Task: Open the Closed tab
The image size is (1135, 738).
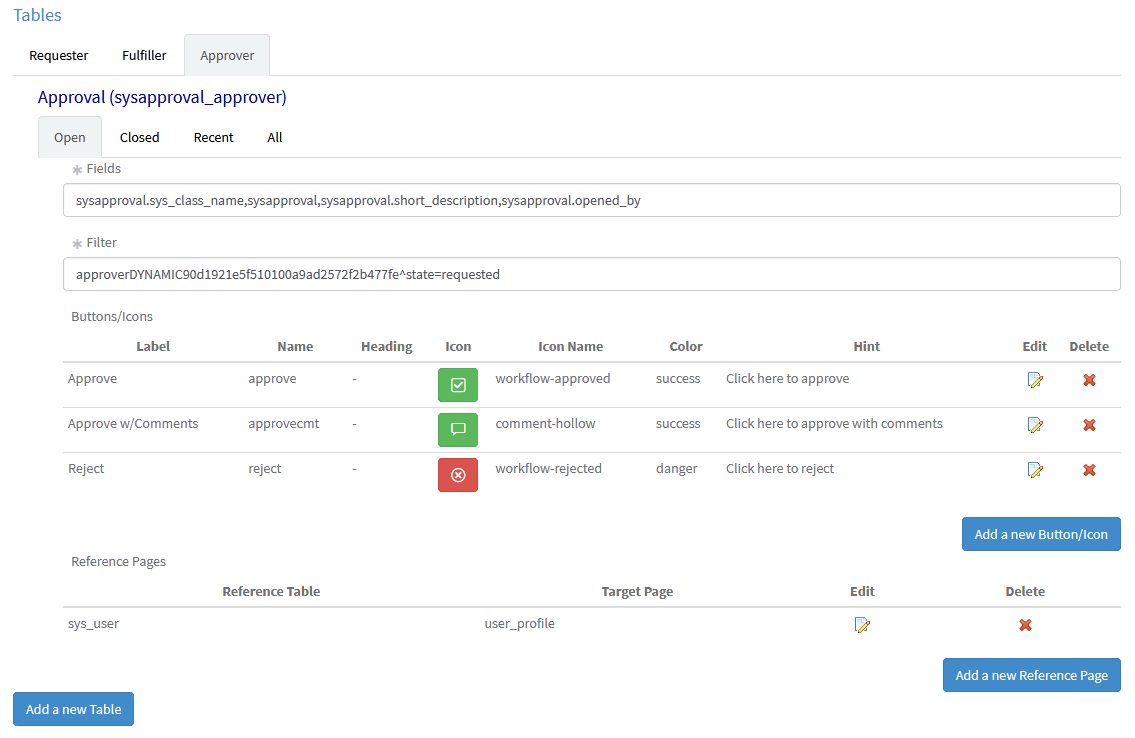Action: click(x=139, y=137)
